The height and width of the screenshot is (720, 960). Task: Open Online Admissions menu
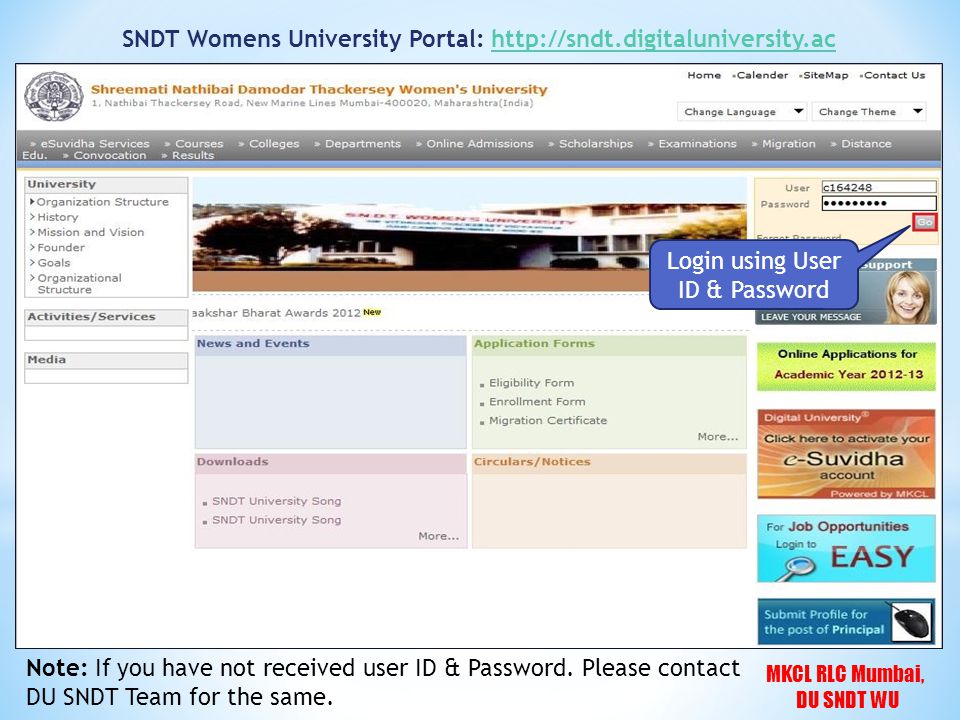(479, 143)
